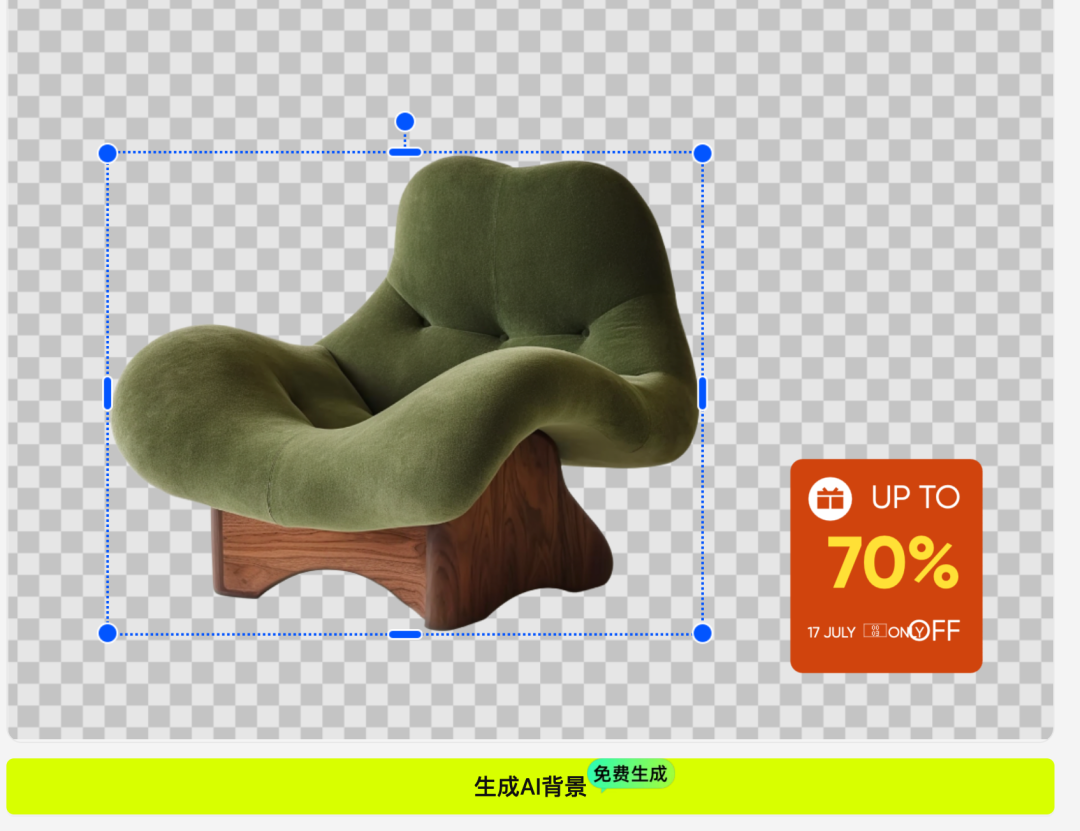
Task: Select the orange 70% OFF promo sticker
Action: [885, 565]
